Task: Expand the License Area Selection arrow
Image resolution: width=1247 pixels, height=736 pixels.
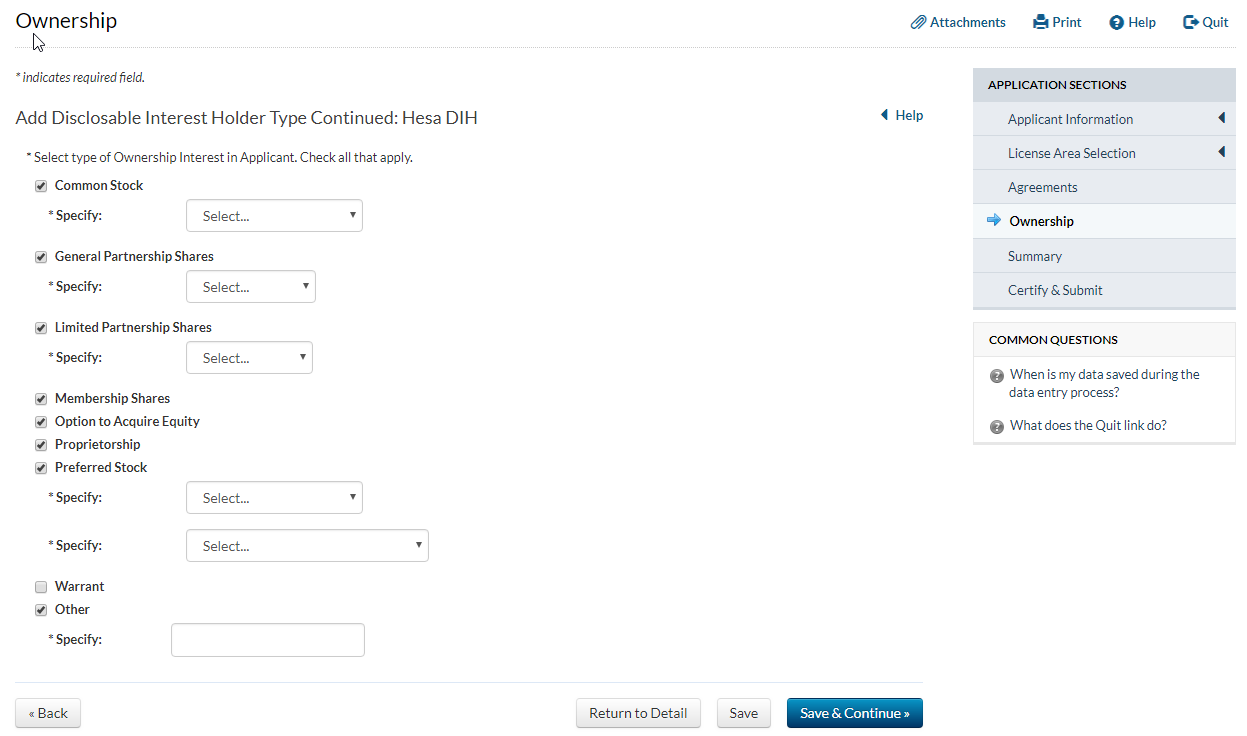Action: coord(1222,153)
